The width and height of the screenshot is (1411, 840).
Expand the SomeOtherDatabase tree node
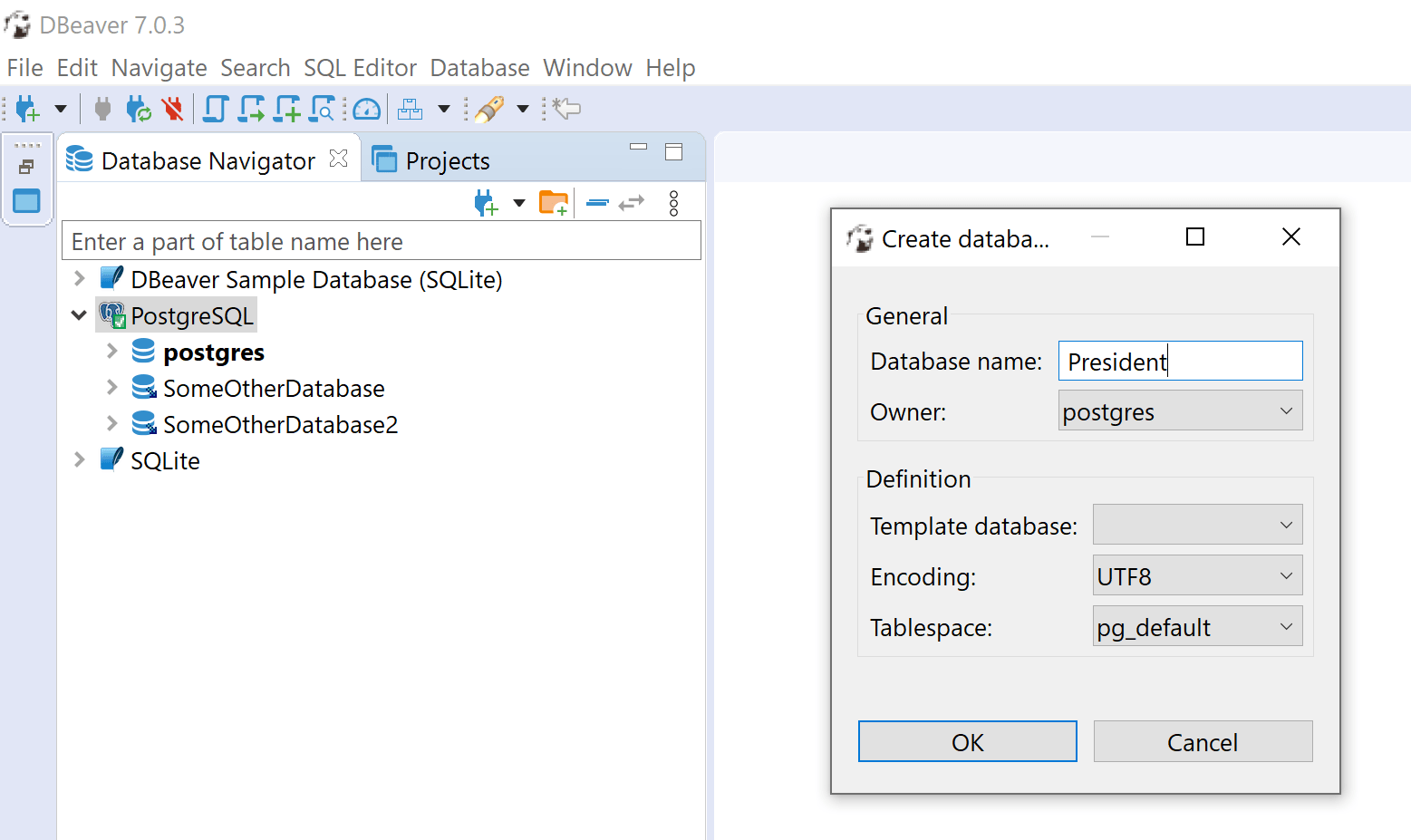111,388
